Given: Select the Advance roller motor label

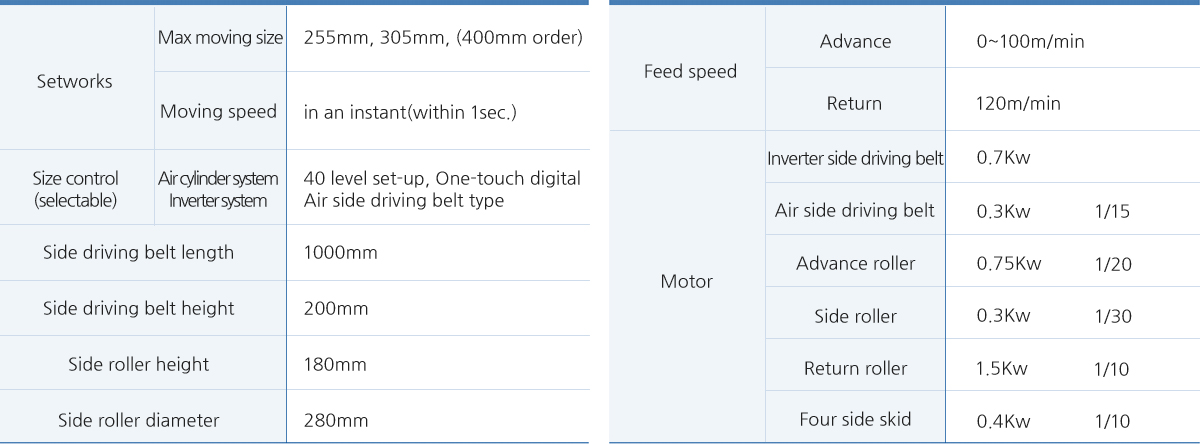Looking at the screenshot, I should point(855,264).
